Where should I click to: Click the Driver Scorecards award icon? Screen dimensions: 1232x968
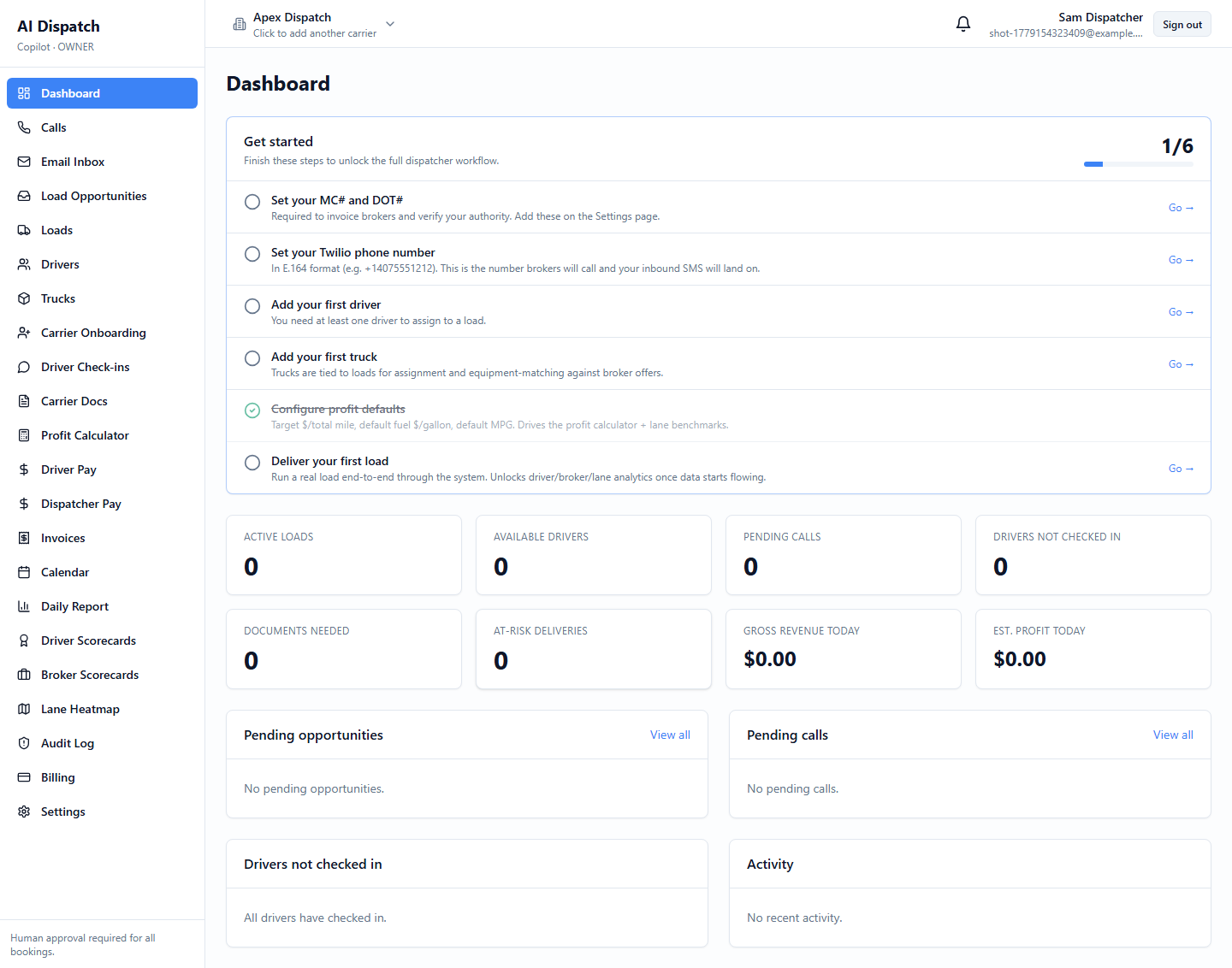point(24,640)
